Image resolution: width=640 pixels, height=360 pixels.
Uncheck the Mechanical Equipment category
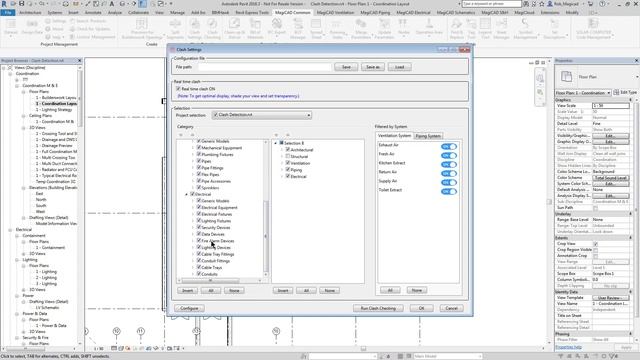199,148
